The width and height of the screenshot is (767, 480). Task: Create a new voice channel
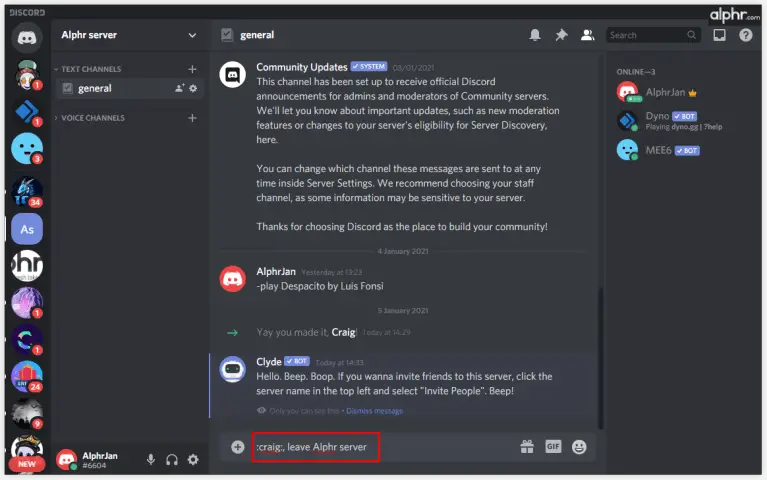[x=192, y=118]
